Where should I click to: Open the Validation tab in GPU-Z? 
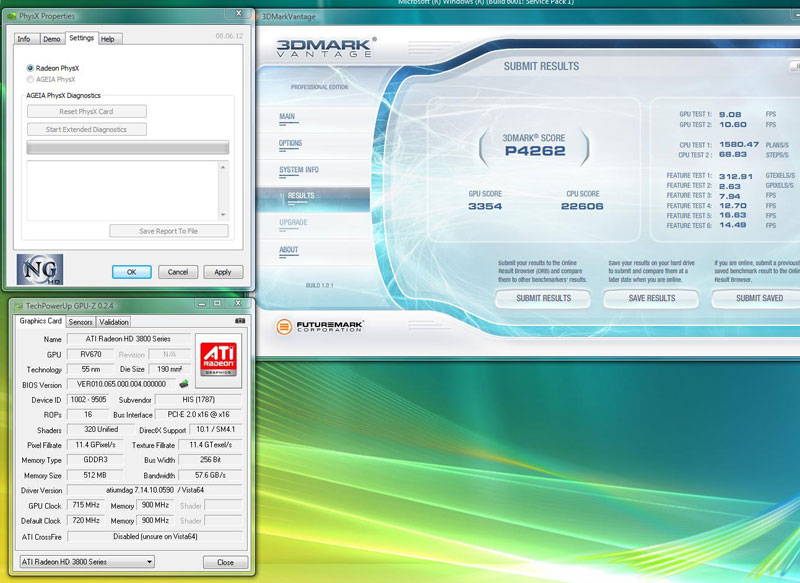coord(114,322)
